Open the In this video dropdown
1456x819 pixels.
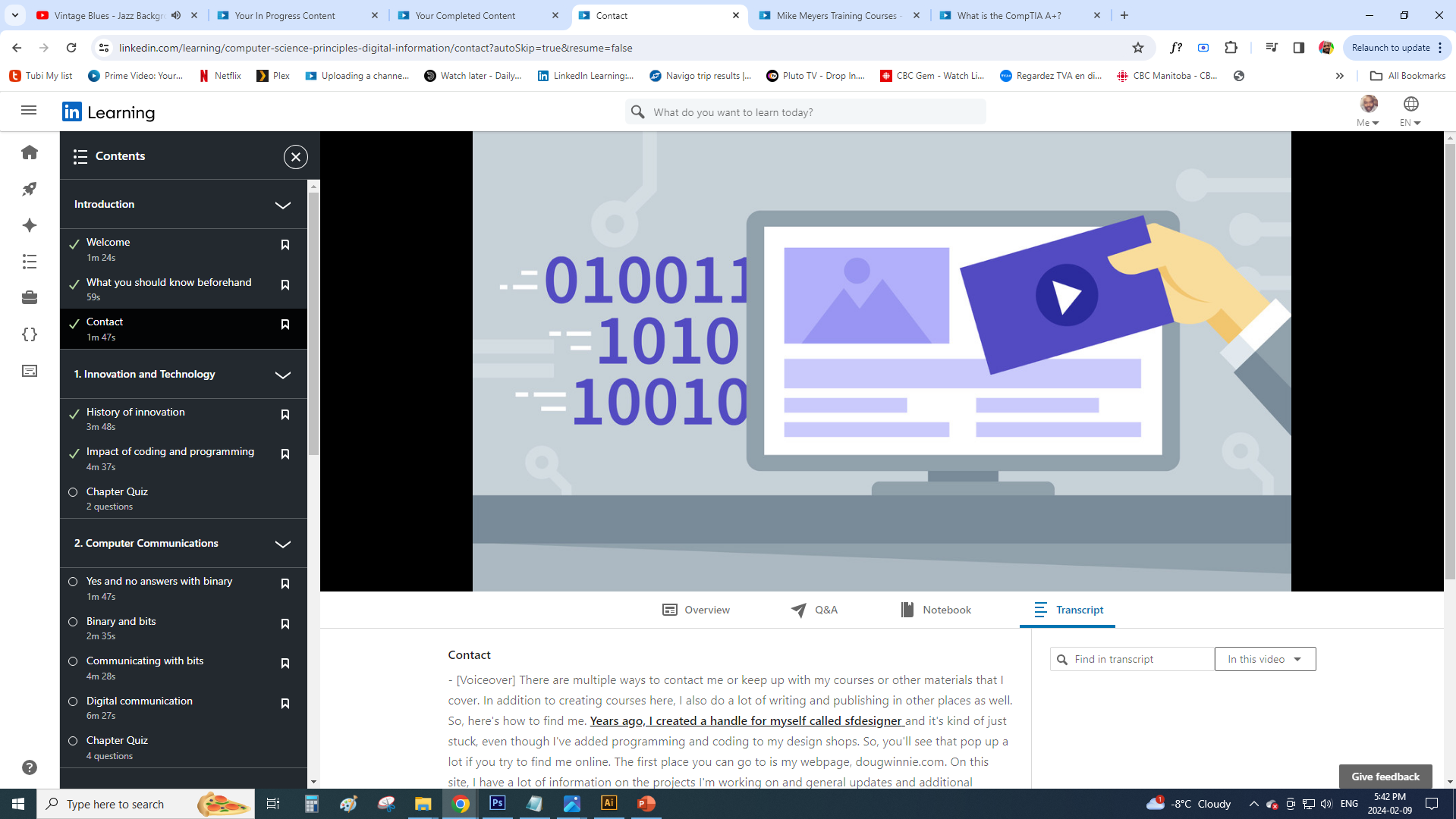point(1265,659)
